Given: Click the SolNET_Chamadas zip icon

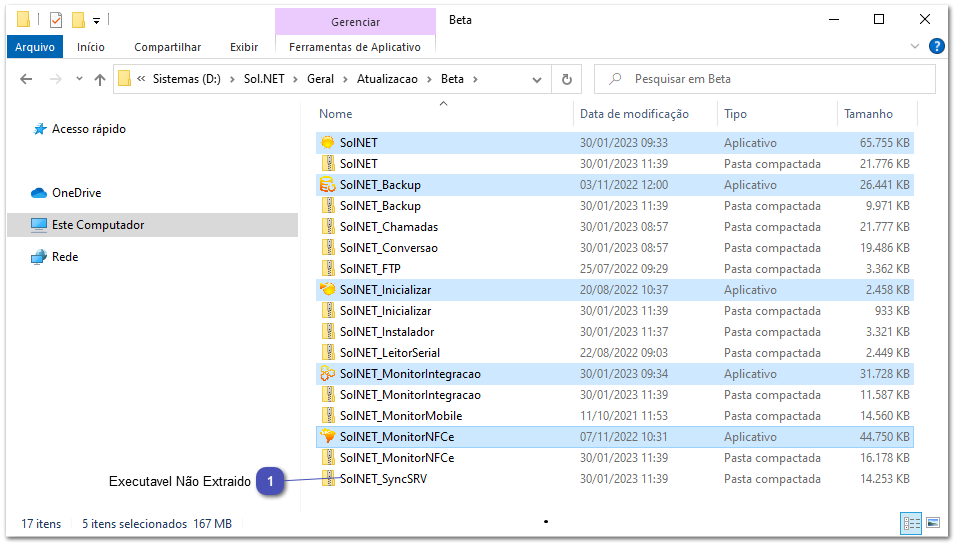Looking at the screenshot, I should [x=328, y=227].
